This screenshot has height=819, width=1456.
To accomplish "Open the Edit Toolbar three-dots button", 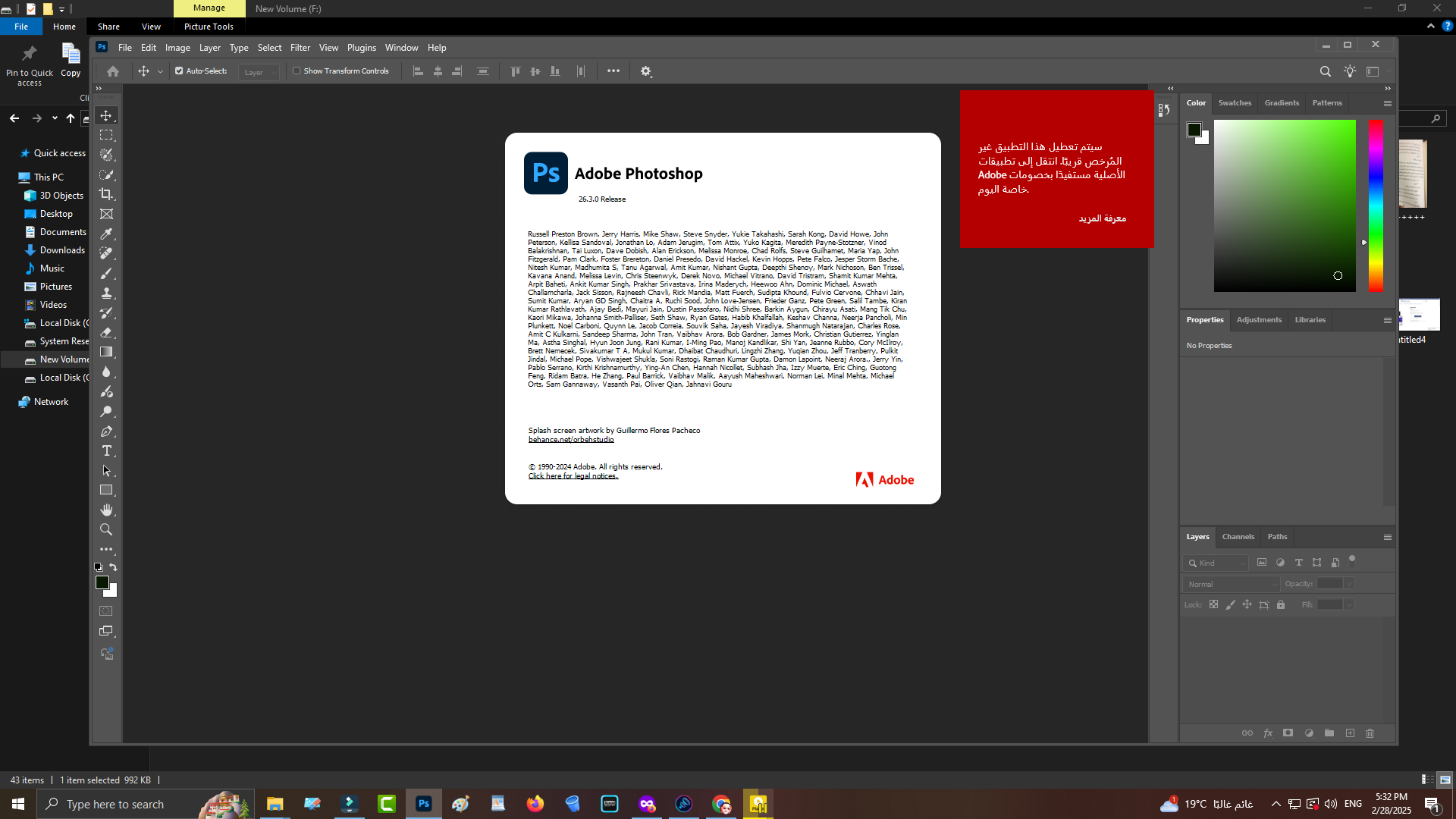I will [106, 549].
